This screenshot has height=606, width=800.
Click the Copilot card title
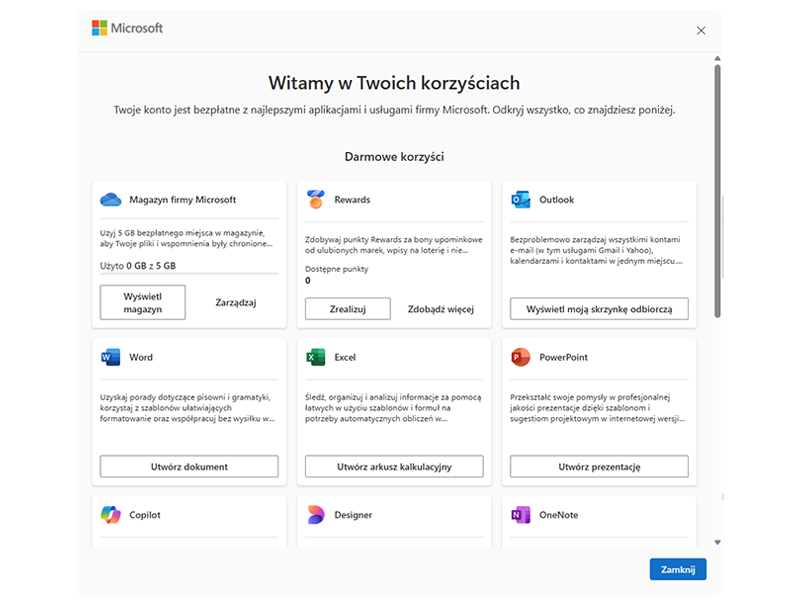pyautogui.click(x=145, y=515)
